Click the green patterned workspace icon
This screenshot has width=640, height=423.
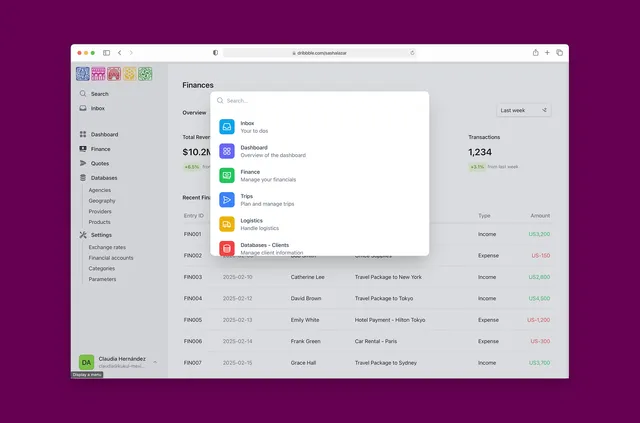(145, 74)
